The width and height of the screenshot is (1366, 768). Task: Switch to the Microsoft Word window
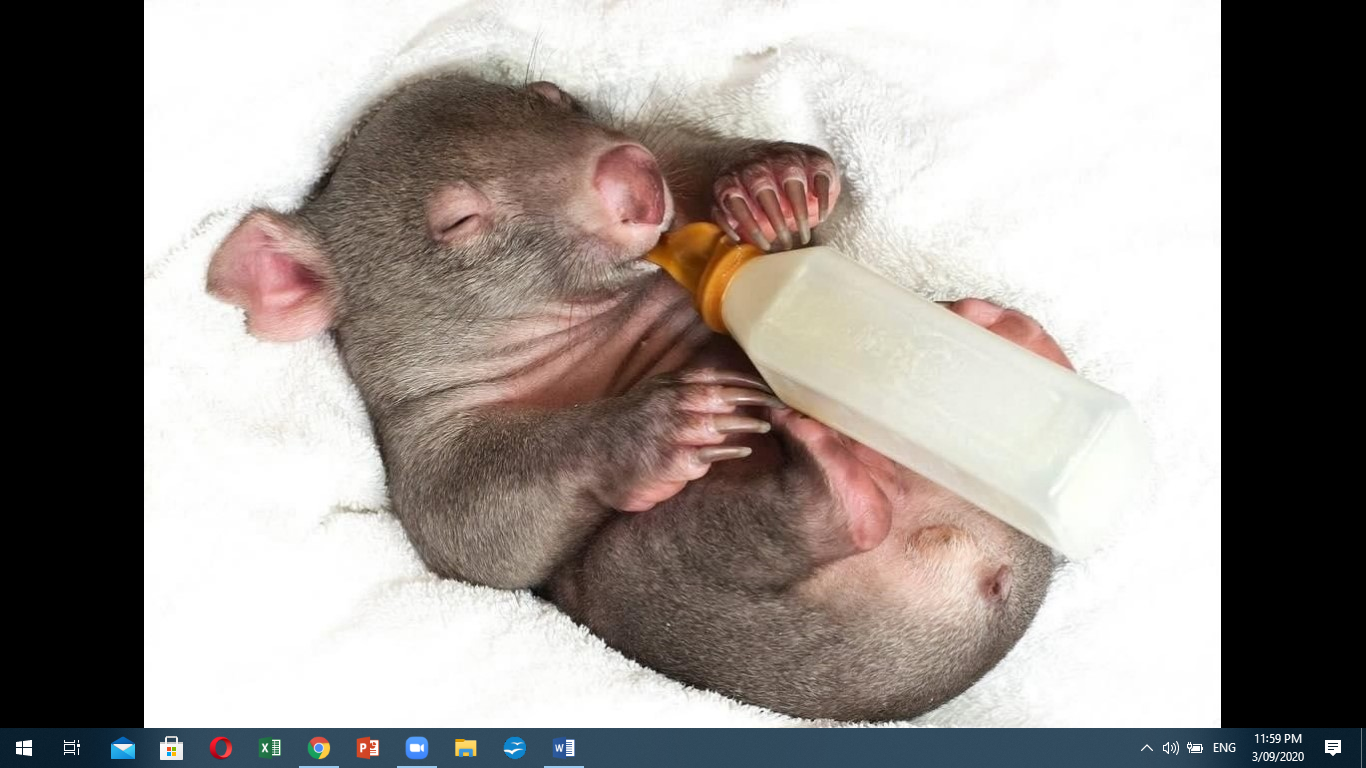[x=564, y=748]
